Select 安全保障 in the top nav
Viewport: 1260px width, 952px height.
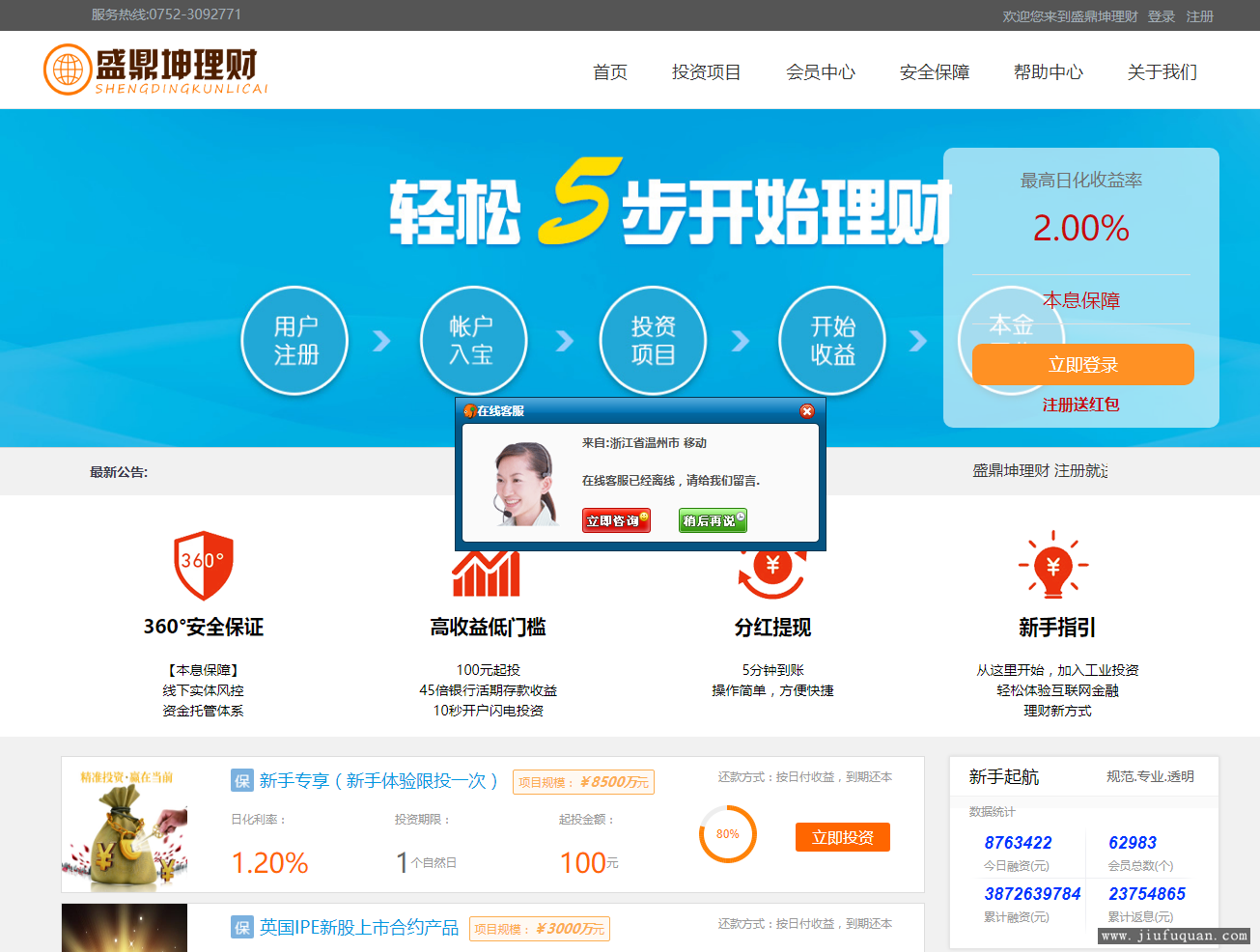pos(935,72)
